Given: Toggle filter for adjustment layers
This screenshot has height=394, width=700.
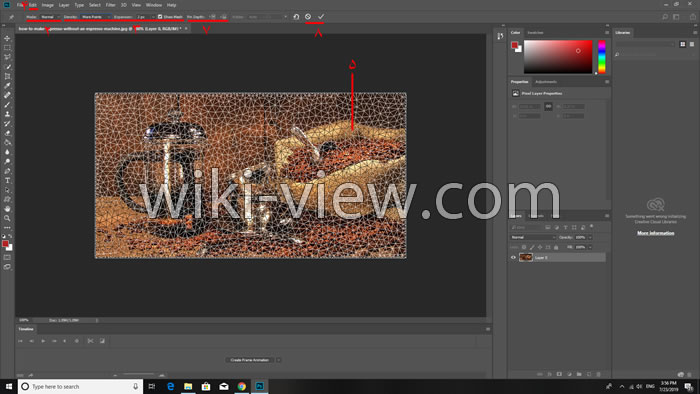Looking at the screenshot, I should point(557,228).
